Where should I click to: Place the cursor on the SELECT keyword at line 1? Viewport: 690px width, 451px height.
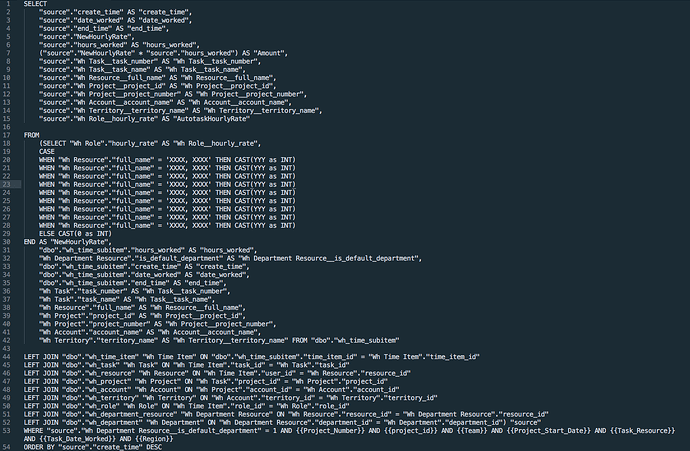tap(35, 4)
